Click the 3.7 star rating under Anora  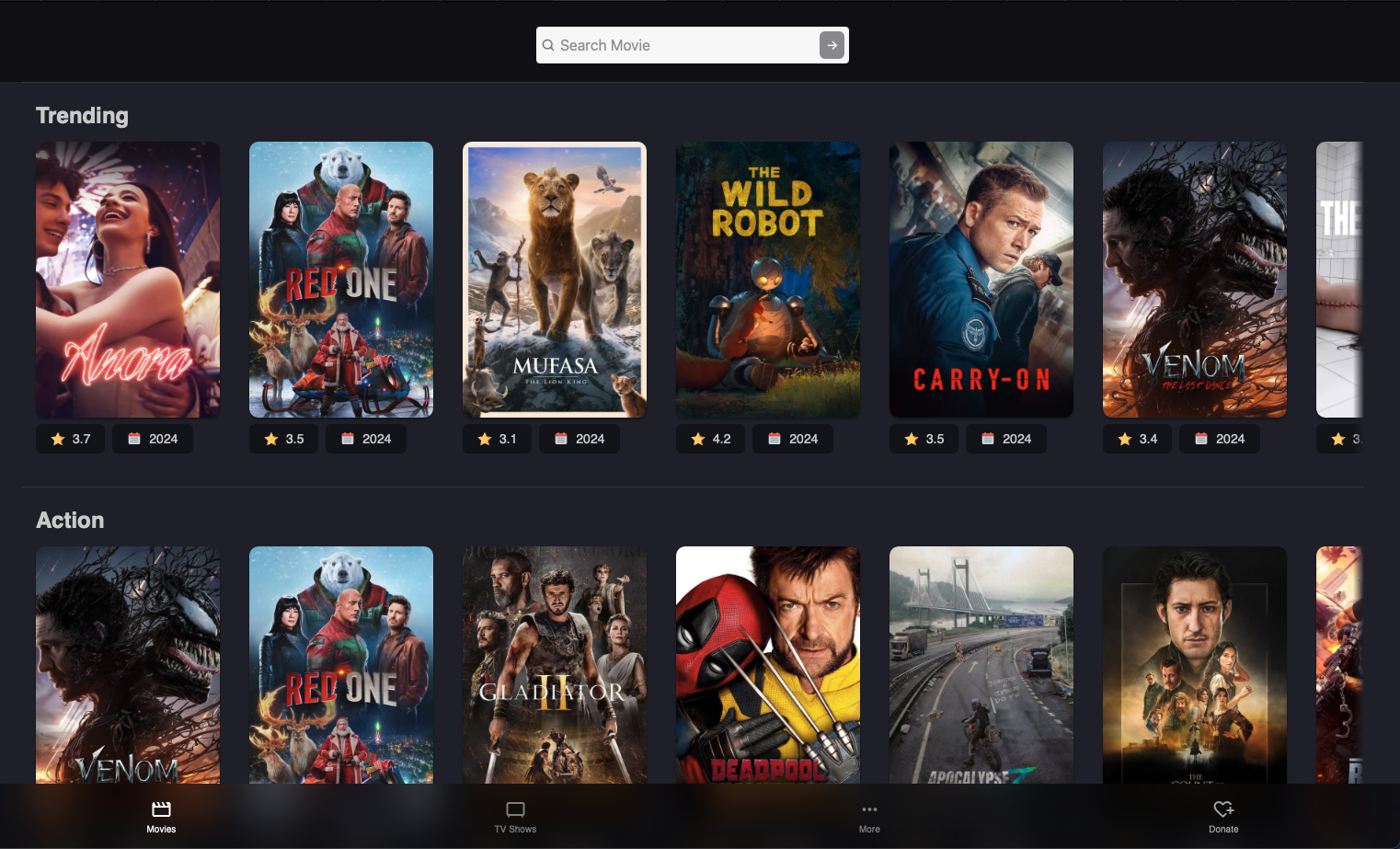[71, 439]
